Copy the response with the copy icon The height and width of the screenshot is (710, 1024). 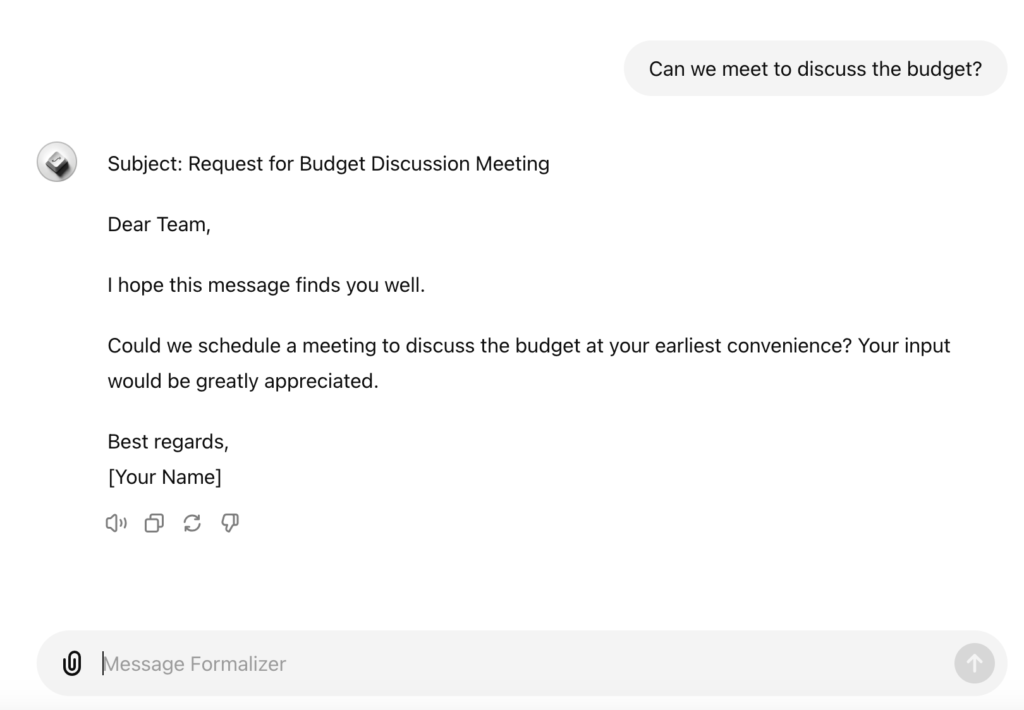(x=154, y=523)
